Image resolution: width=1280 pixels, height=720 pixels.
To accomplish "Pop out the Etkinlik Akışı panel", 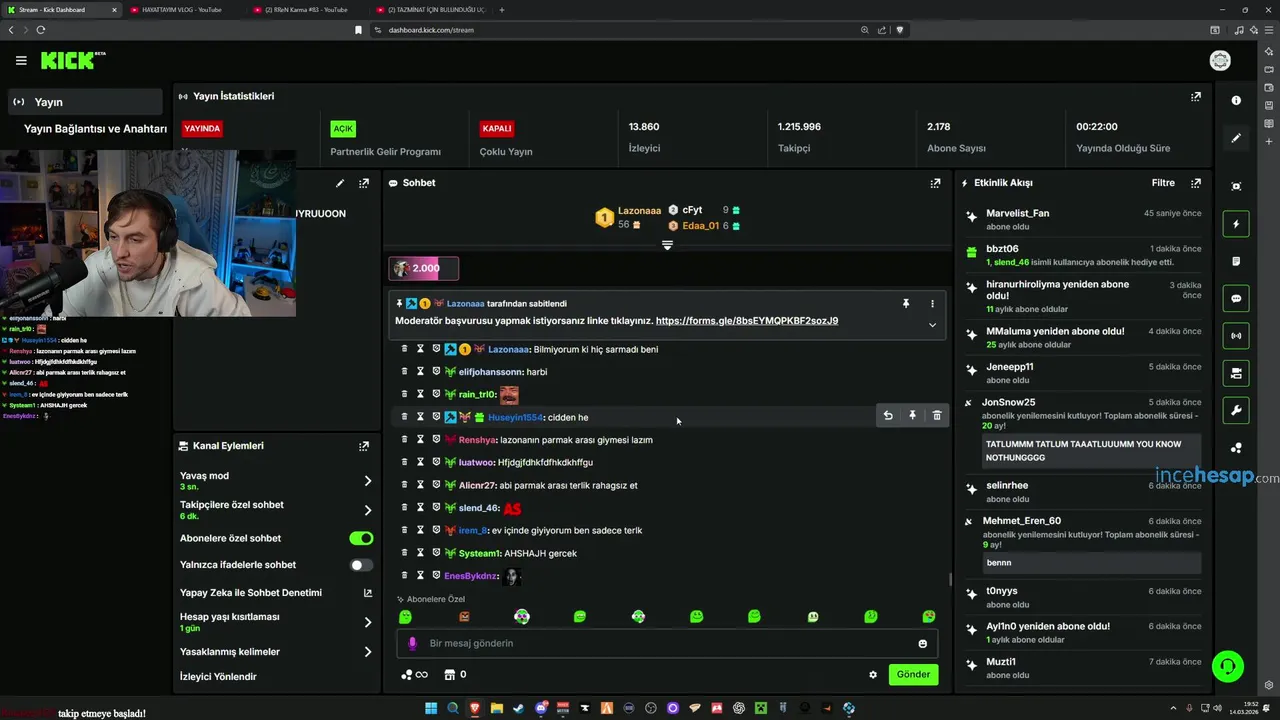I will [1196, 183].
